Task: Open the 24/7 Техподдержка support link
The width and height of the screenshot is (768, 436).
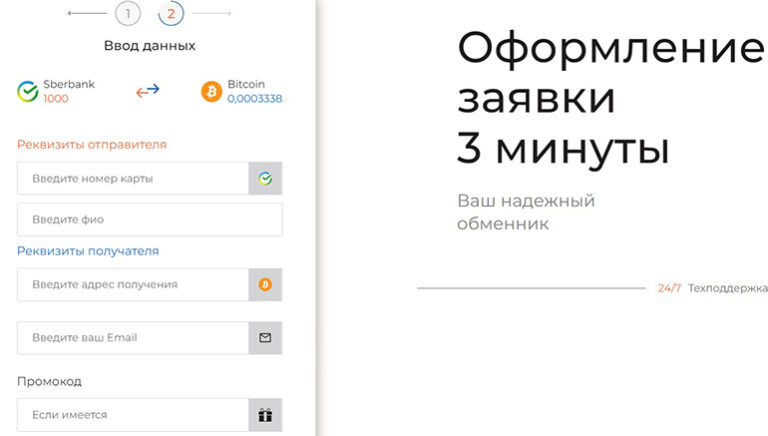Action: [x=712, y=288]
